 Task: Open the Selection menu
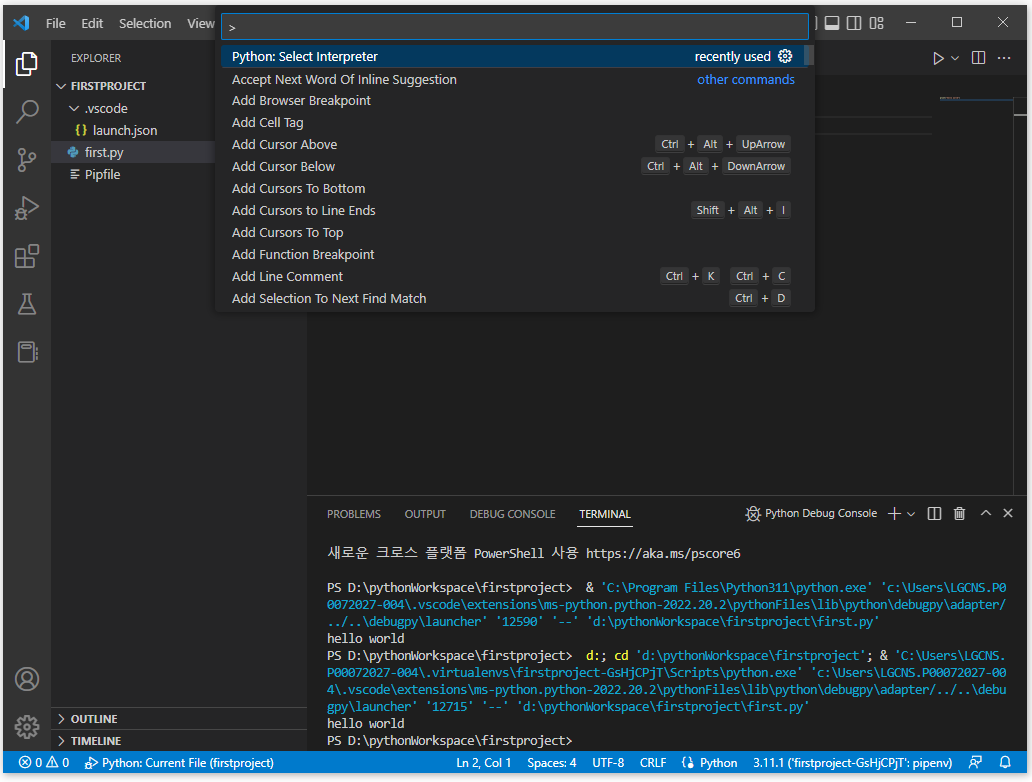[x=145, y=23]
